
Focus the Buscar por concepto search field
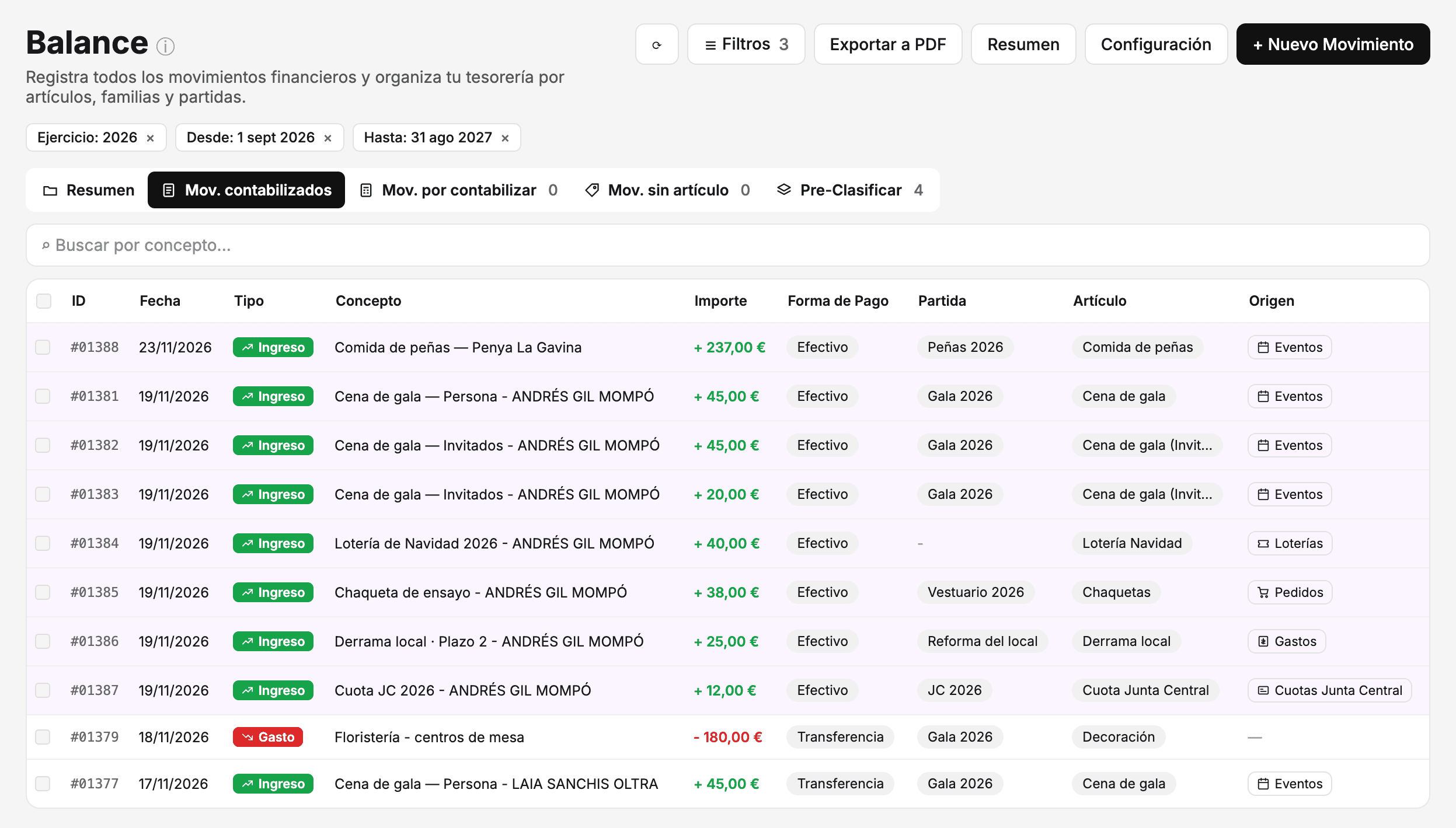[x=728, y=245]
